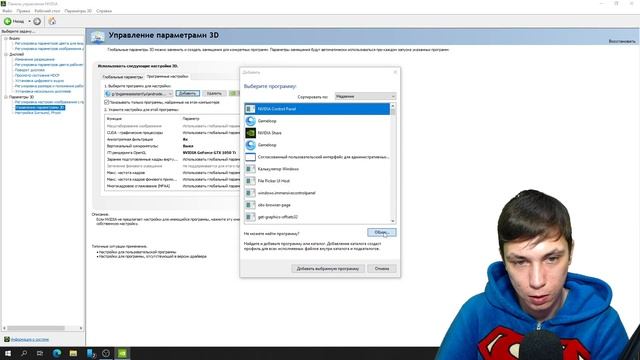Select Gameloop entry between NVIDIA Control Panel and NVIDIA Share

click(317, 121)
